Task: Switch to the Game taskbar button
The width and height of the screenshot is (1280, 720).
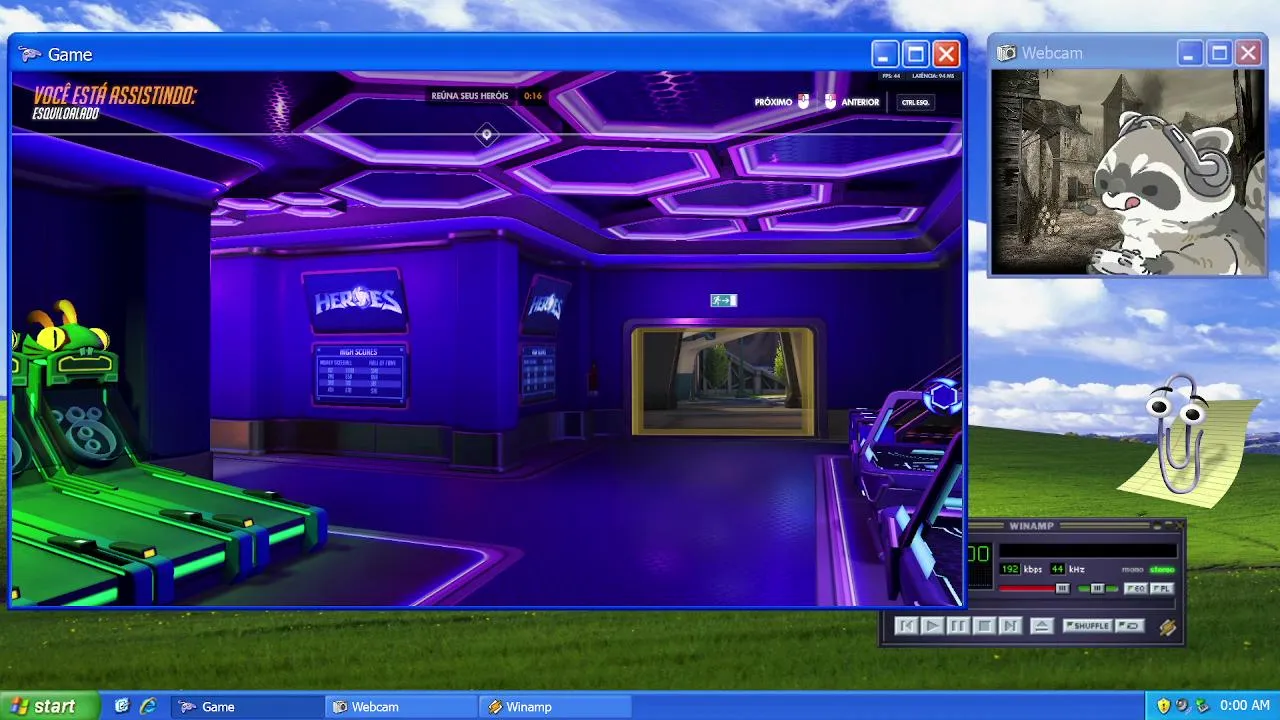Action: 248,707
